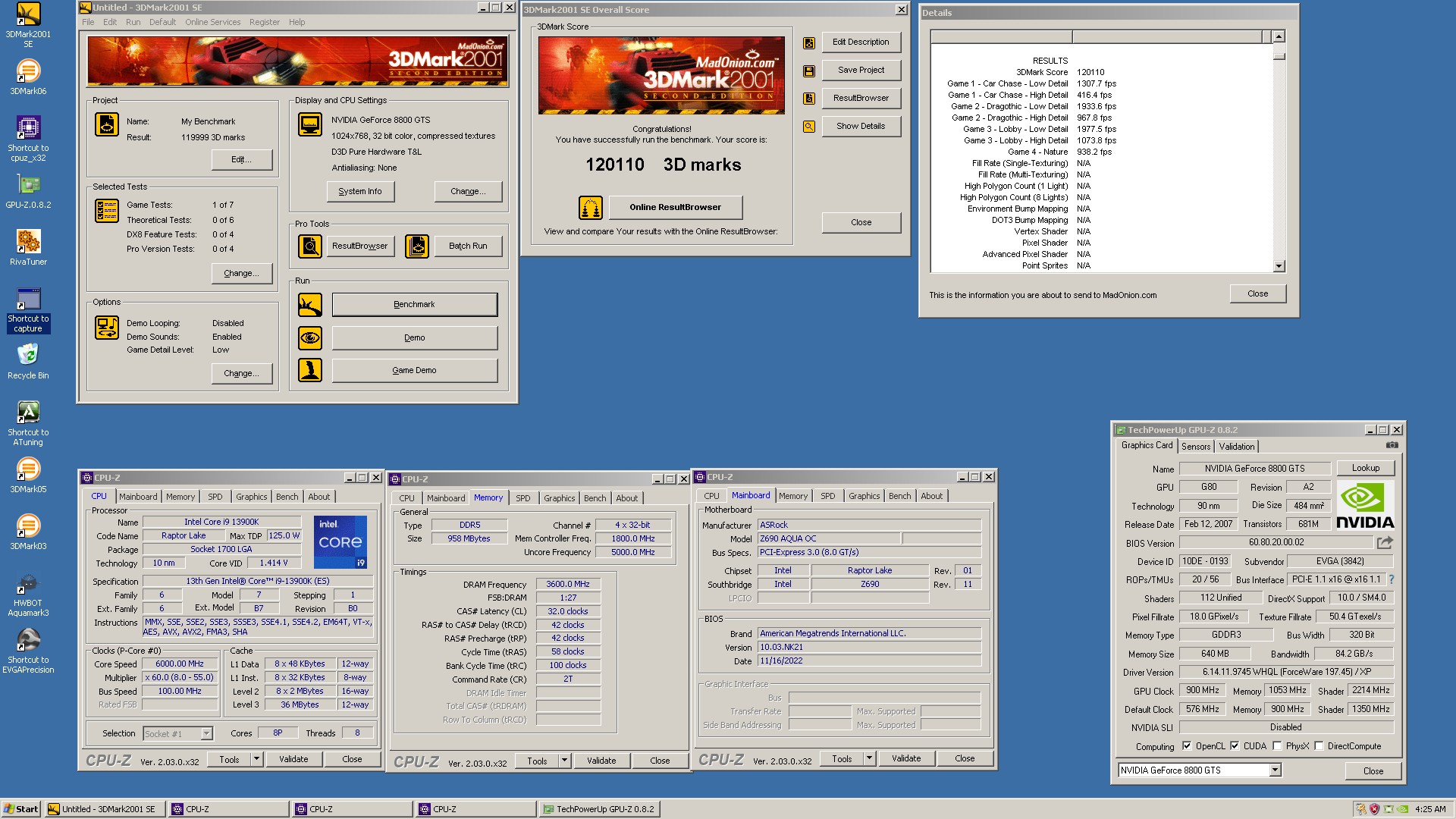Select the SPD tab in the Memory CPU-Z window

click(x=522, y=498)
